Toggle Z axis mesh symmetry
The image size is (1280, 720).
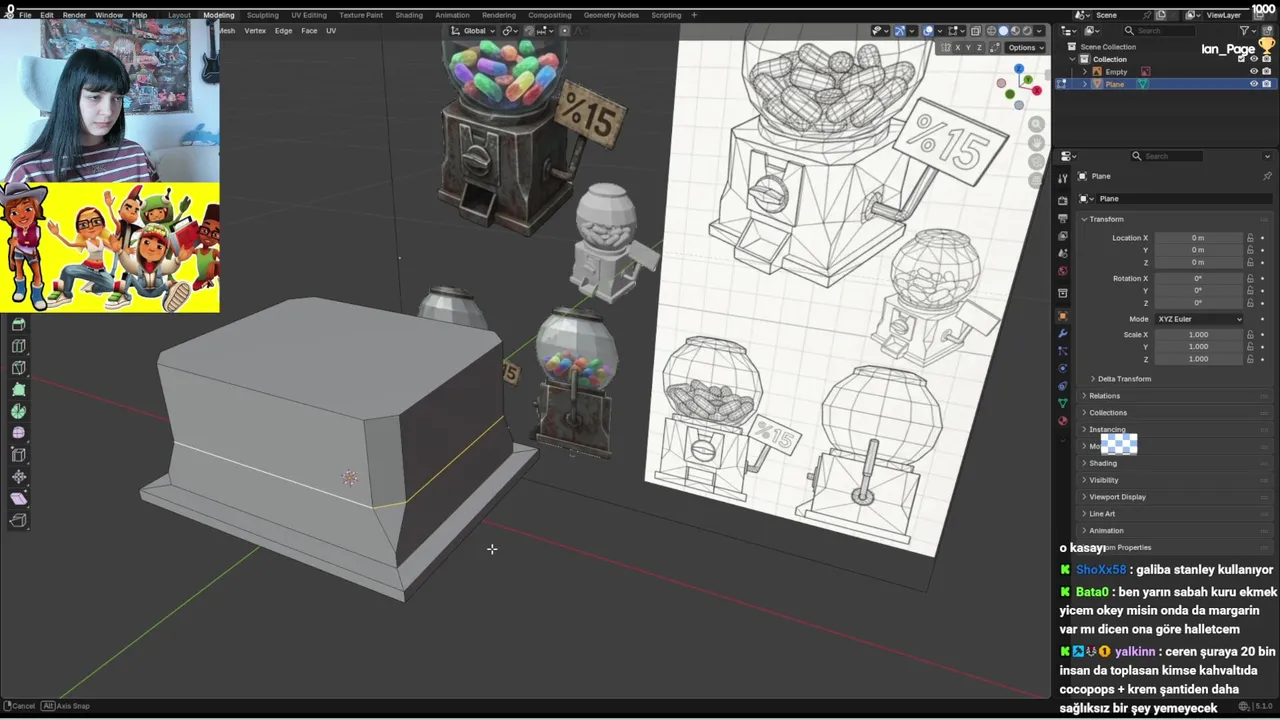979,48
